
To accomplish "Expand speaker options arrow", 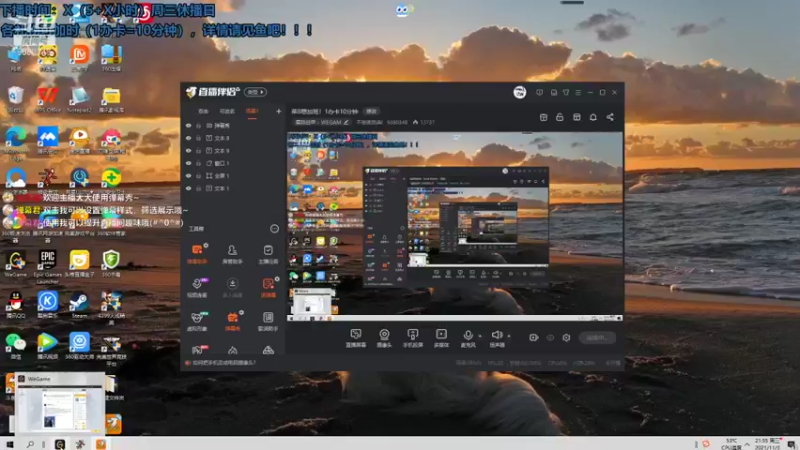I will (509, 336).
